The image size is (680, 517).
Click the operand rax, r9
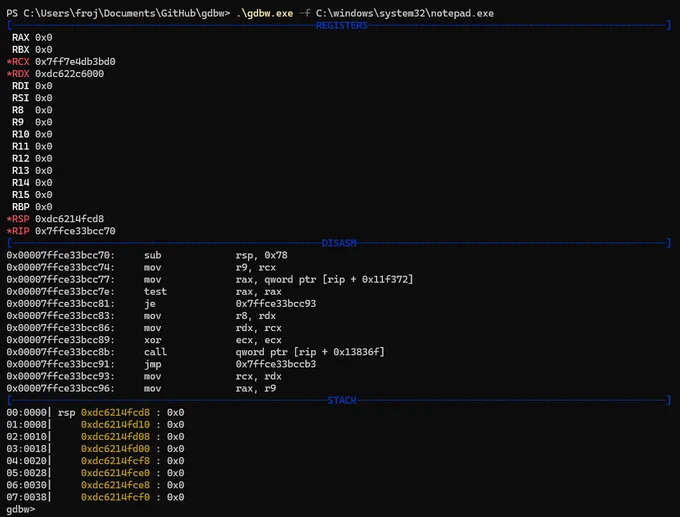[256, 389]
